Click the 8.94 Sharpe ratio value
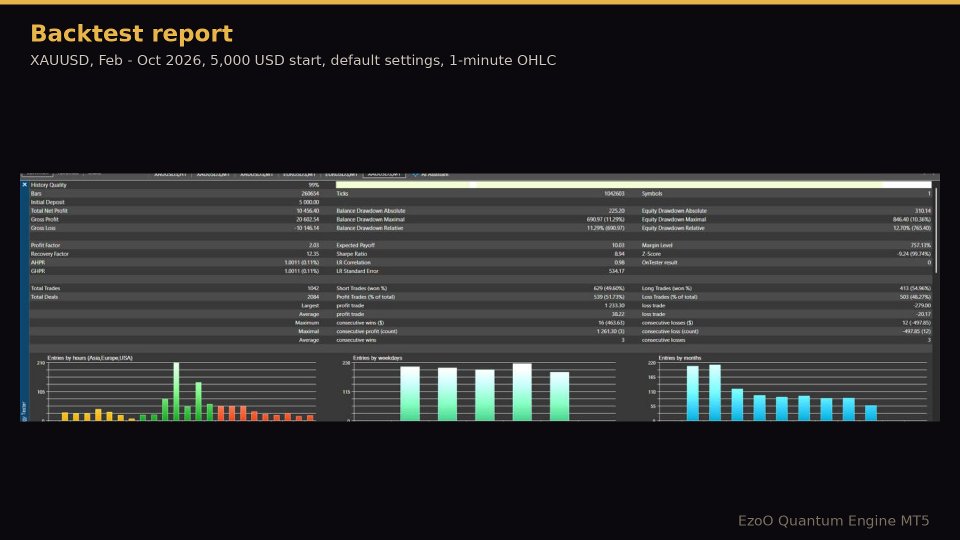The height and width of the screenshot is (540, 960). coord(620,253)
